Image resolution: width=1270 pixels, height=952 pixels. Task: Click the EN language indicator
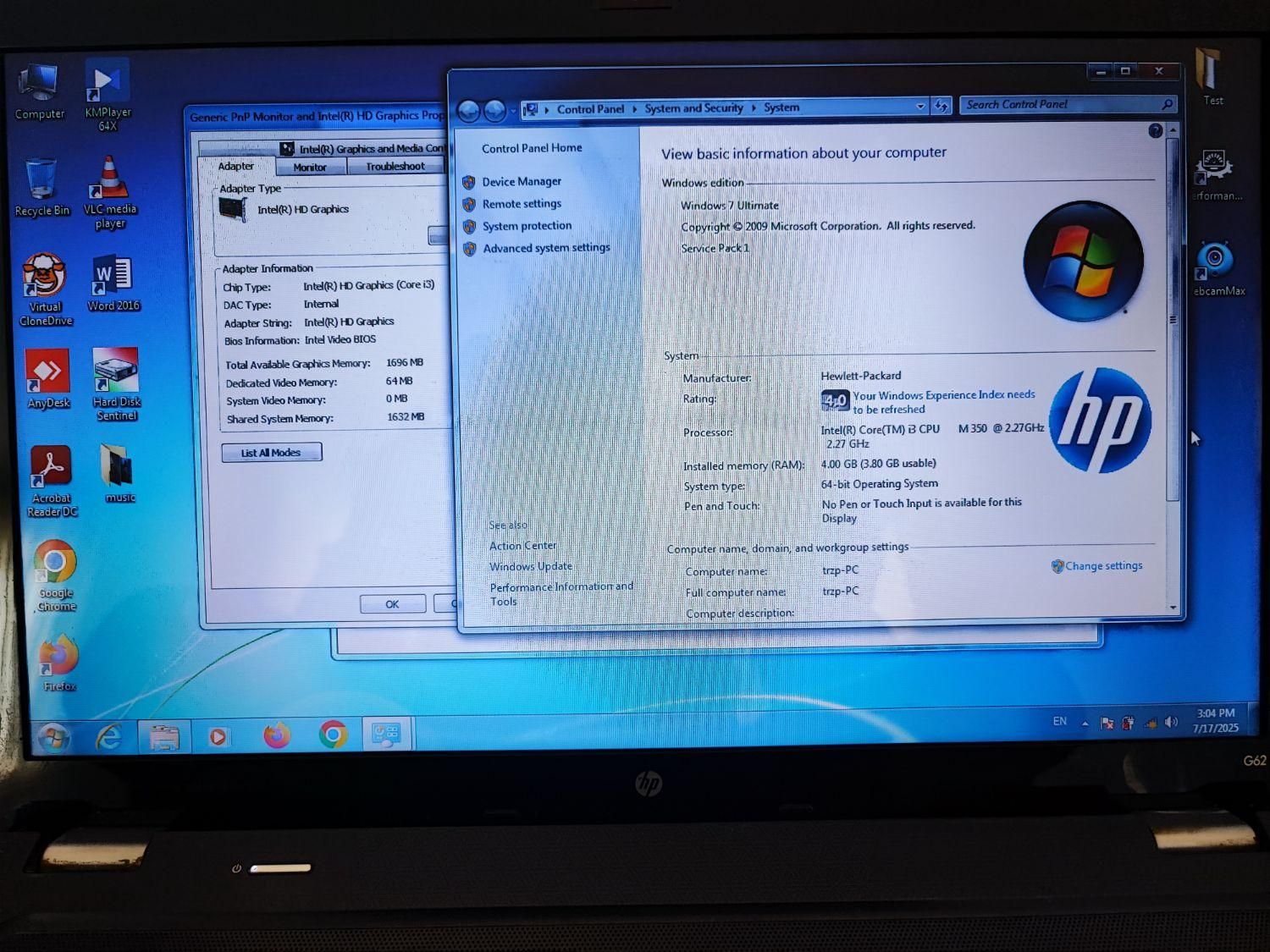pyautogui.click(x=1059, y=722)
